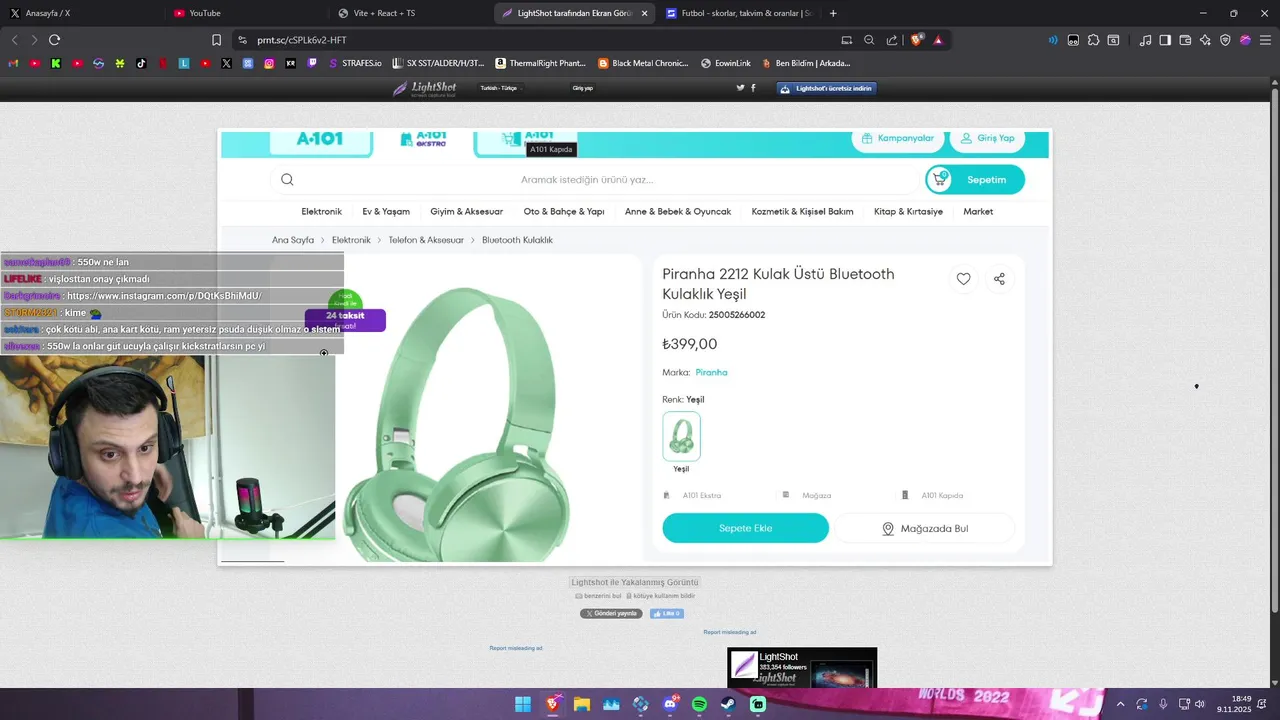Open the ThermalRight Phant... bookmark

(x=540, y=63)
